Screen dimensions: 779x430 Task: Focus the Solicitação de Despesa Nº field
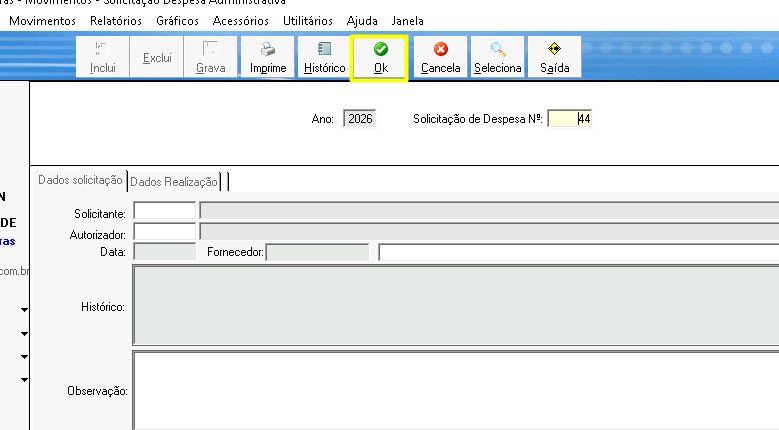click(x=570, y=118)
